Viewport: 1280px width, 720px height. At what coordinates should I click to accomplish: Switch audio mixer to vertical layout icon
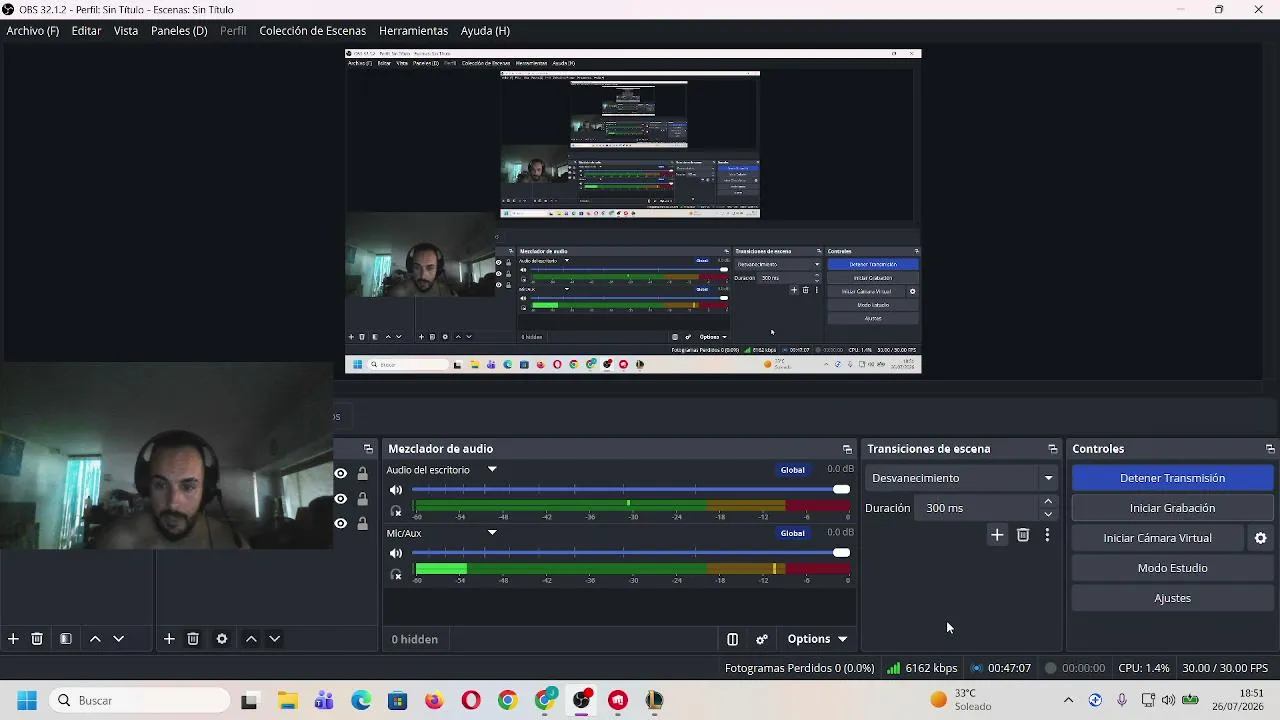(x=732, y=639)
